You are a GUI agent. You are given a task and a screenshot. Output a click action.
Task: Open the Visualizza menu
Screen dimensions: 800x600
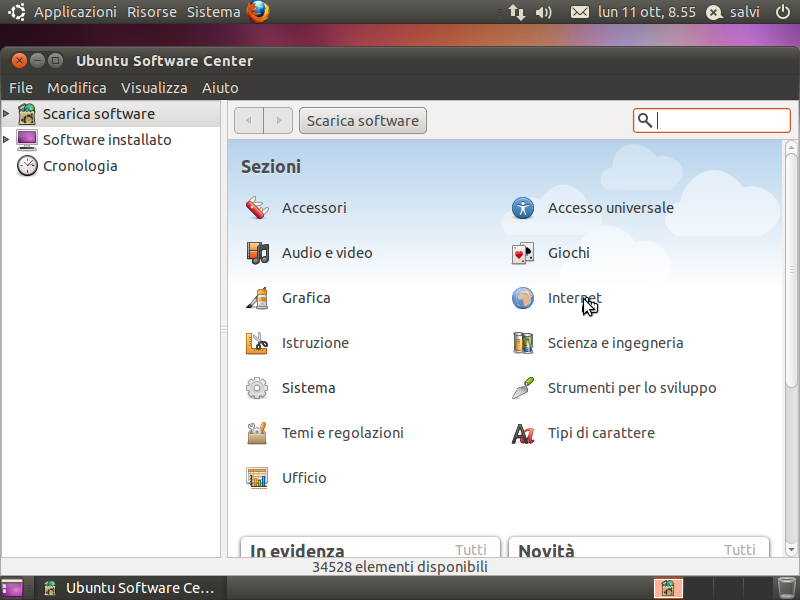[154, 88]
